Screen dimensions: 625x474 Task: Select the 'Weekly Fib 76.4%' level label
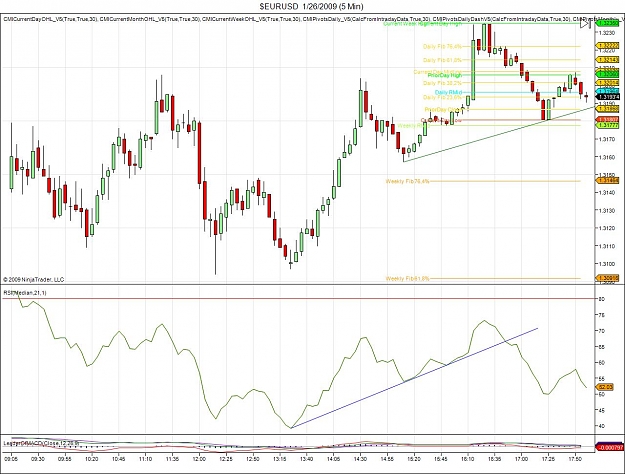[407, 181]
